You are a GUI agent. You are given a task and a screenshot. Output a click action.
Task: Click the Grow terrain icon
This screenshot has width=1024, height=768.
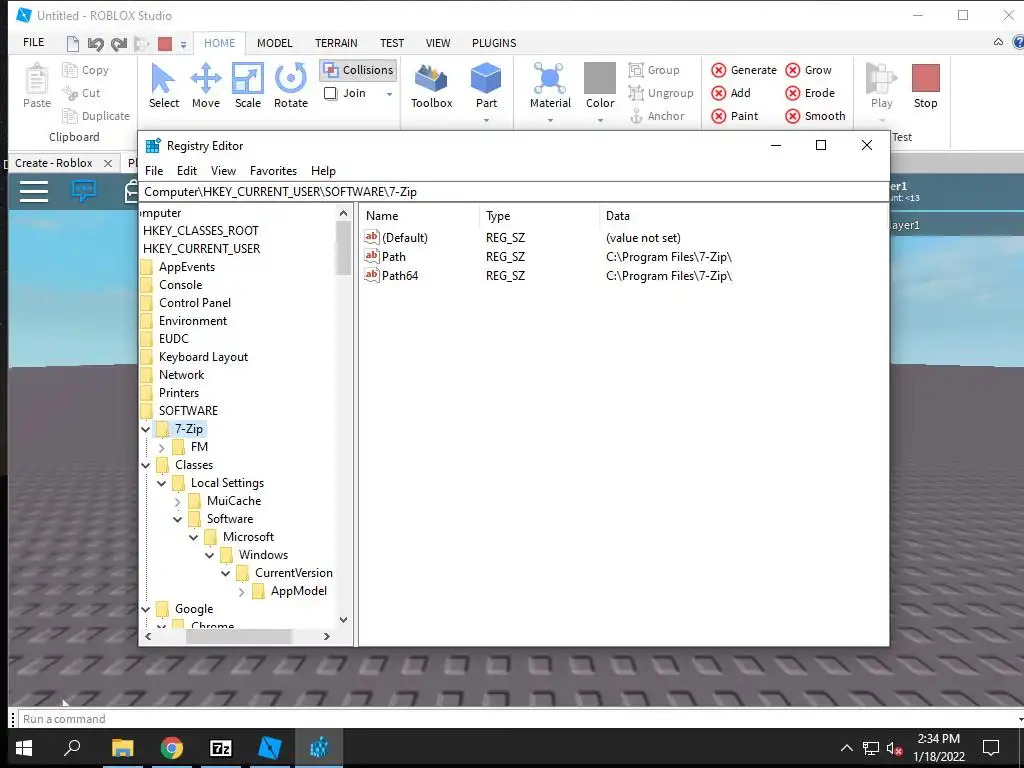(x=793, y=70)
